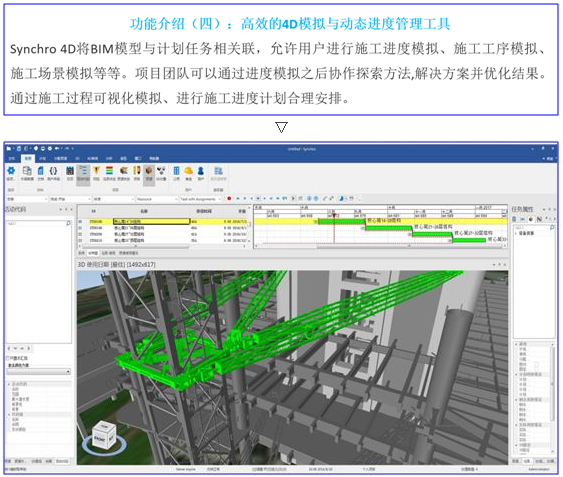This screenshot has height=477, width=563.
Task: Click the view cube in 3D viewport
Action: tap(104, 435)
